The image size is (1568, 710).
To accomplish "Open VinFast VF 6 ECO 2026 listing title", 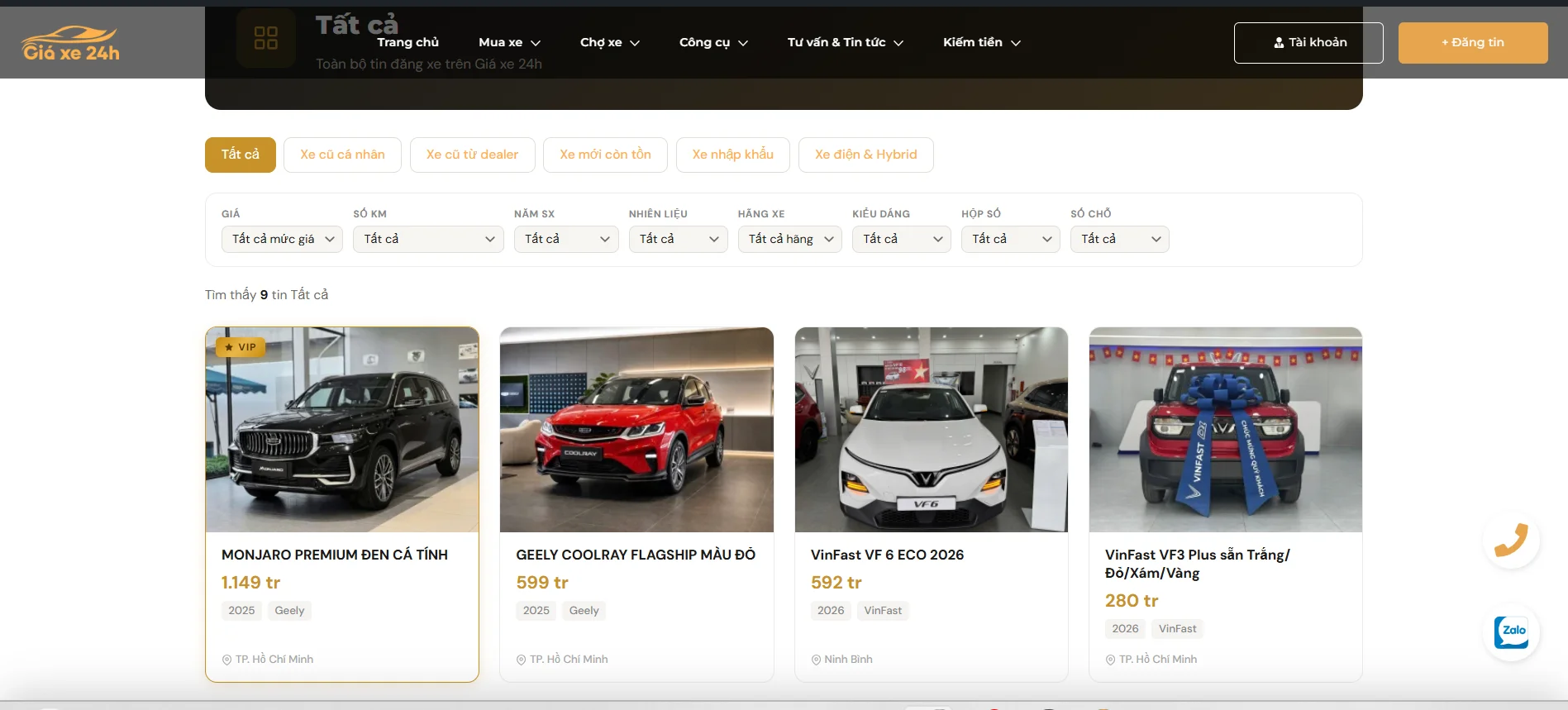I will click(887, 555).
